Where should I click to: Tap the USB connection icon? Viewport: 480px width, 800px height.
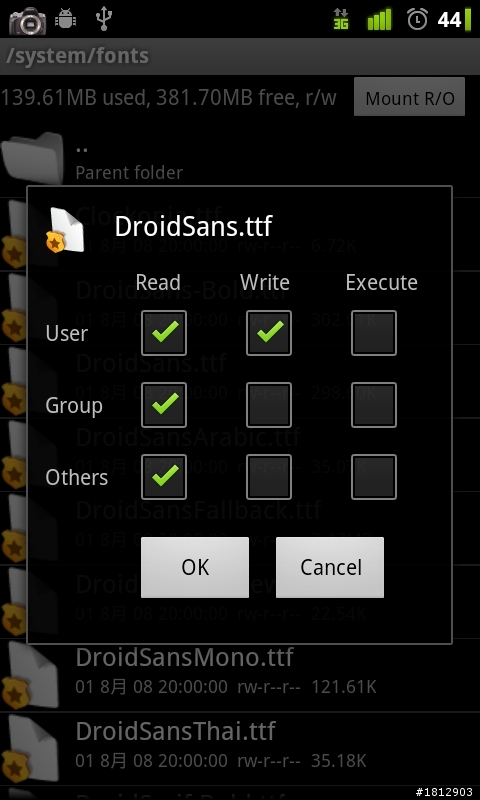pyautogui.click(x=104, y=19)
